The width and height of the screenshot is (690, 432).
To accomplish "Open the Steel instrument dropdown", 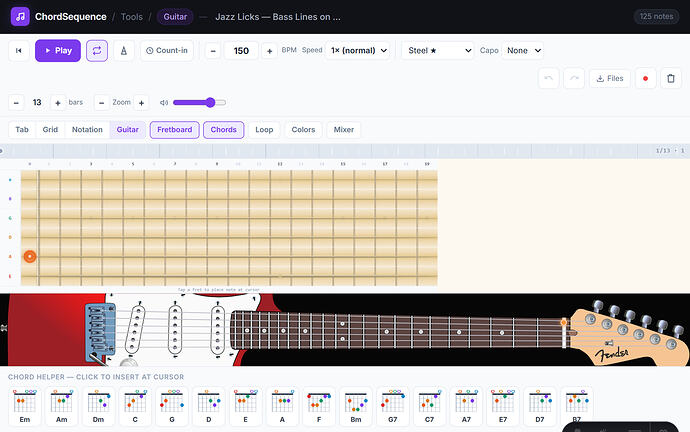I will coord(438,51).
